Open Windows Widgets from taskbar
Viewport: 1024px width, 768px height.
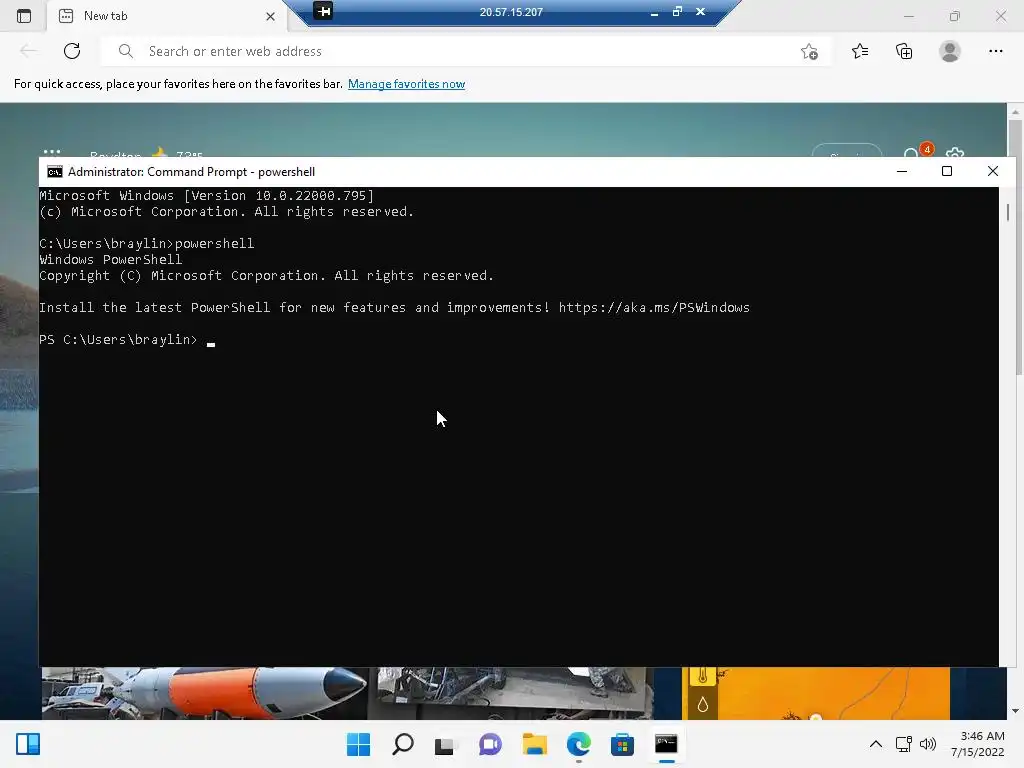point(28,744)
